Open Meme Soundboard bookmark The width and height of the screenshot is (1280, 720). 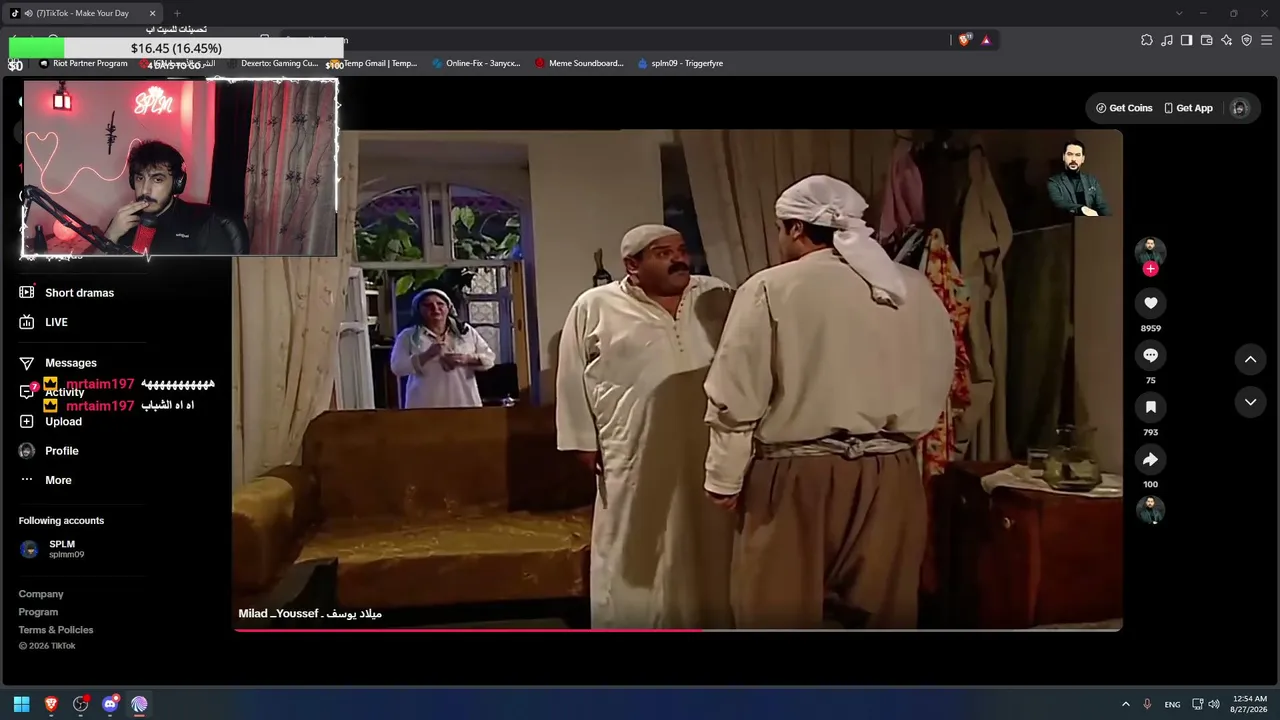point(579,63)
